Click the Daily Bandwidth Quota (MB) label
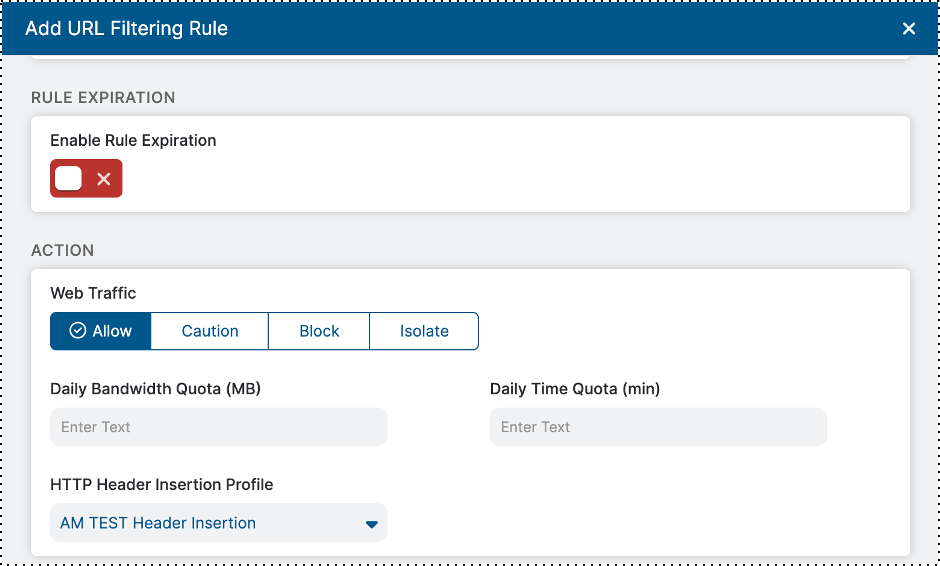This screenshot has height=566, width=940. click(x=155, y=389)
